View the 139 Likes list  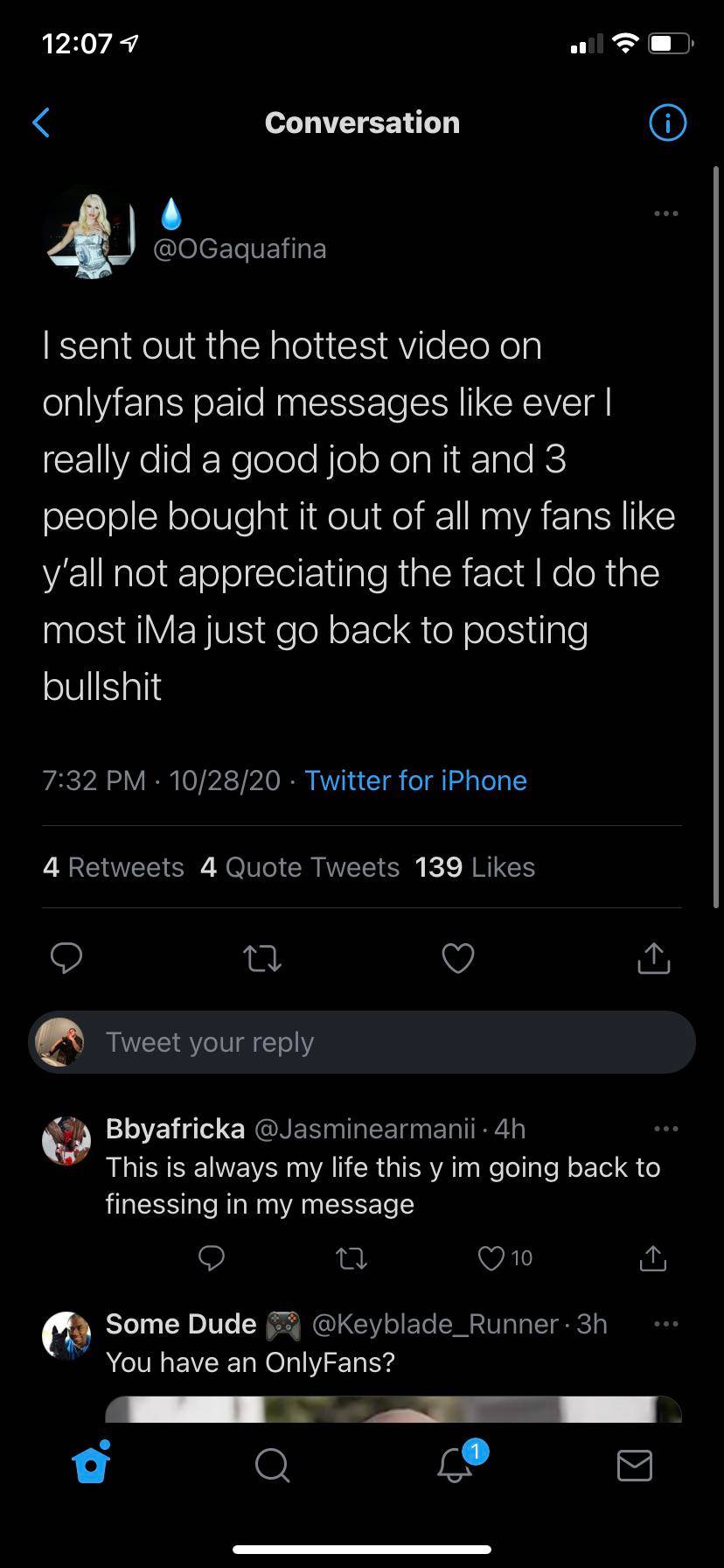tap(475, 867)
